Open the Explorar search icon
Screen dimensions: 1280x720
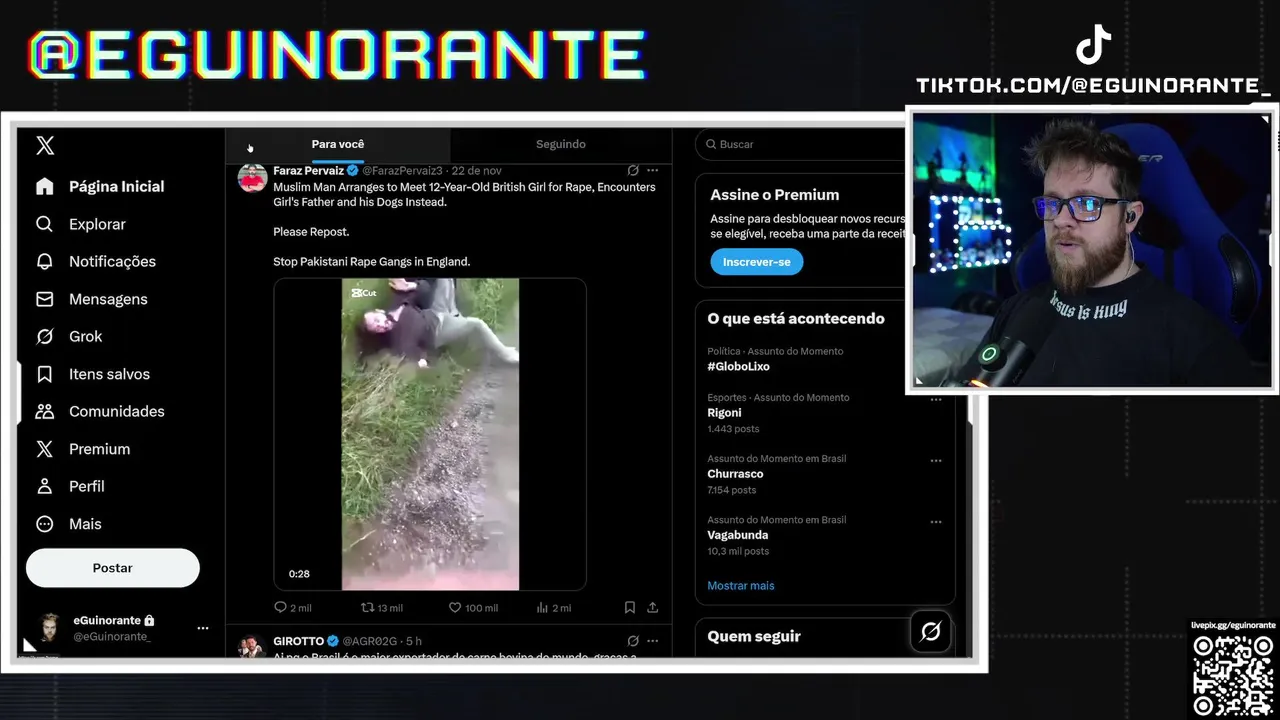point(44,224)
